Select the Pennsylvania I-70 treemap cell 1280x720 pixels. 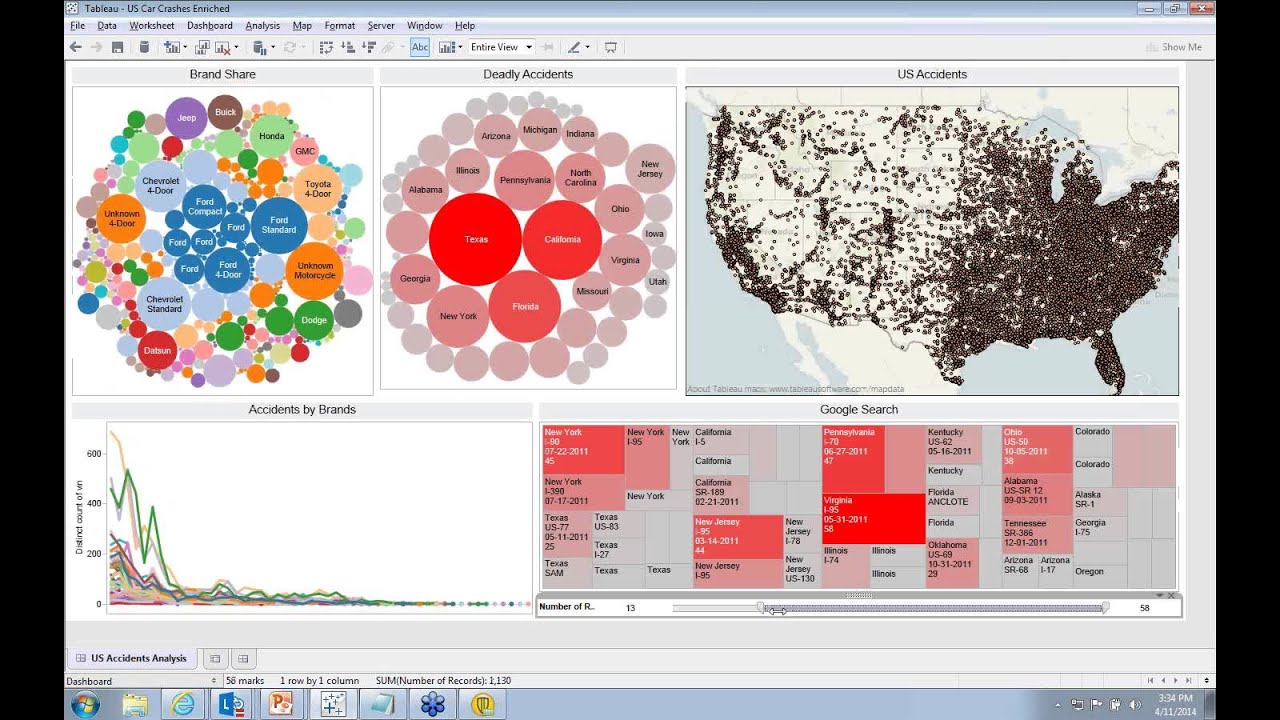tap(853, 459)
